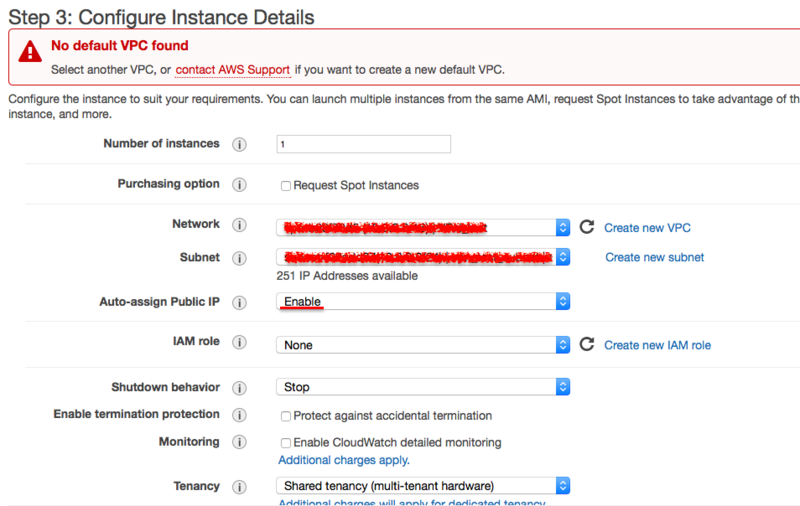Open the Tenancy dropdown
Image resolution: width=800 pixels, height=506 pixels.
click(x=423, y=486)
